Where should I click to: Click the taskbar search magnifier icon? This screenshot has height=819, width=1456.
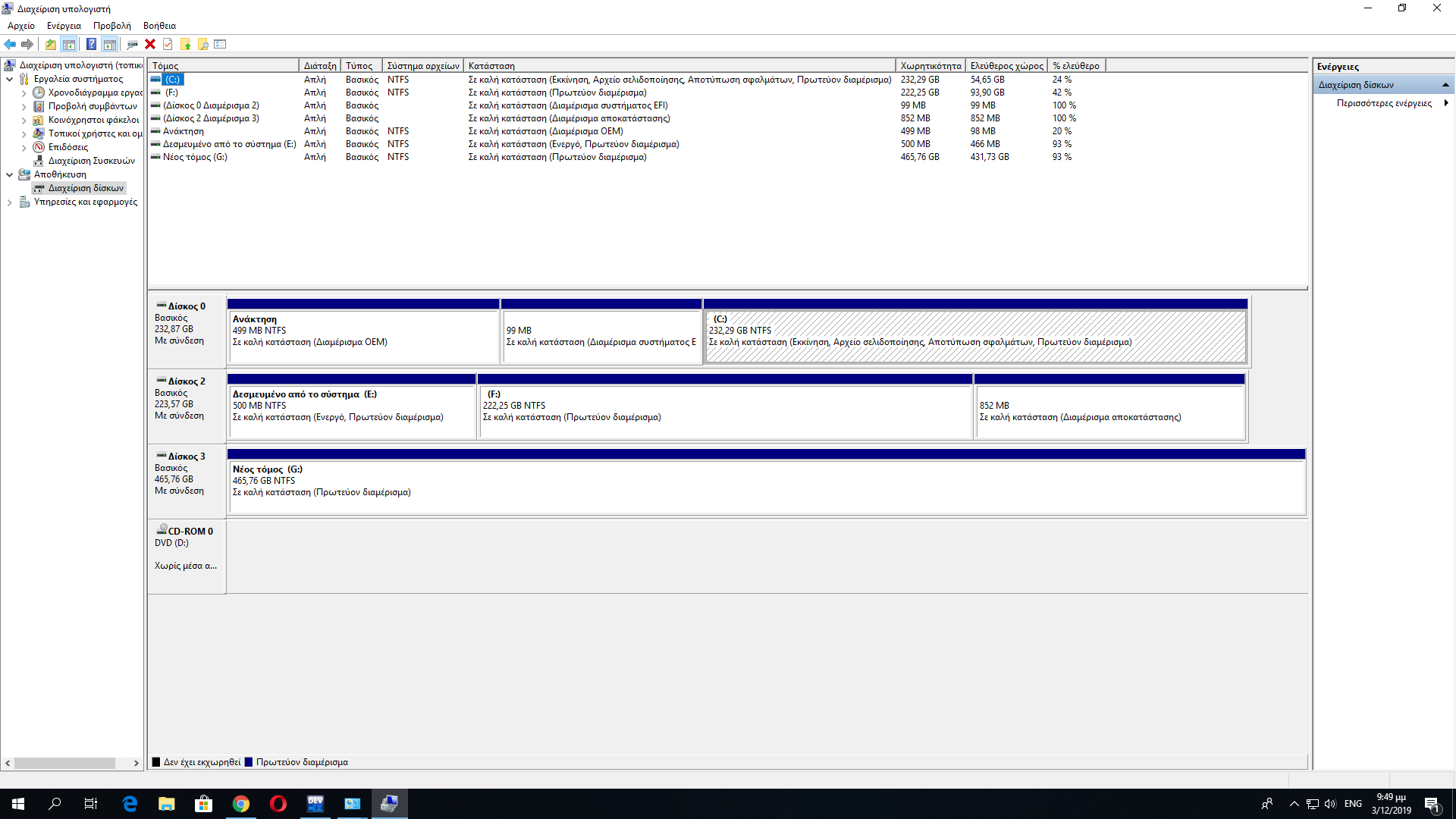55,804
